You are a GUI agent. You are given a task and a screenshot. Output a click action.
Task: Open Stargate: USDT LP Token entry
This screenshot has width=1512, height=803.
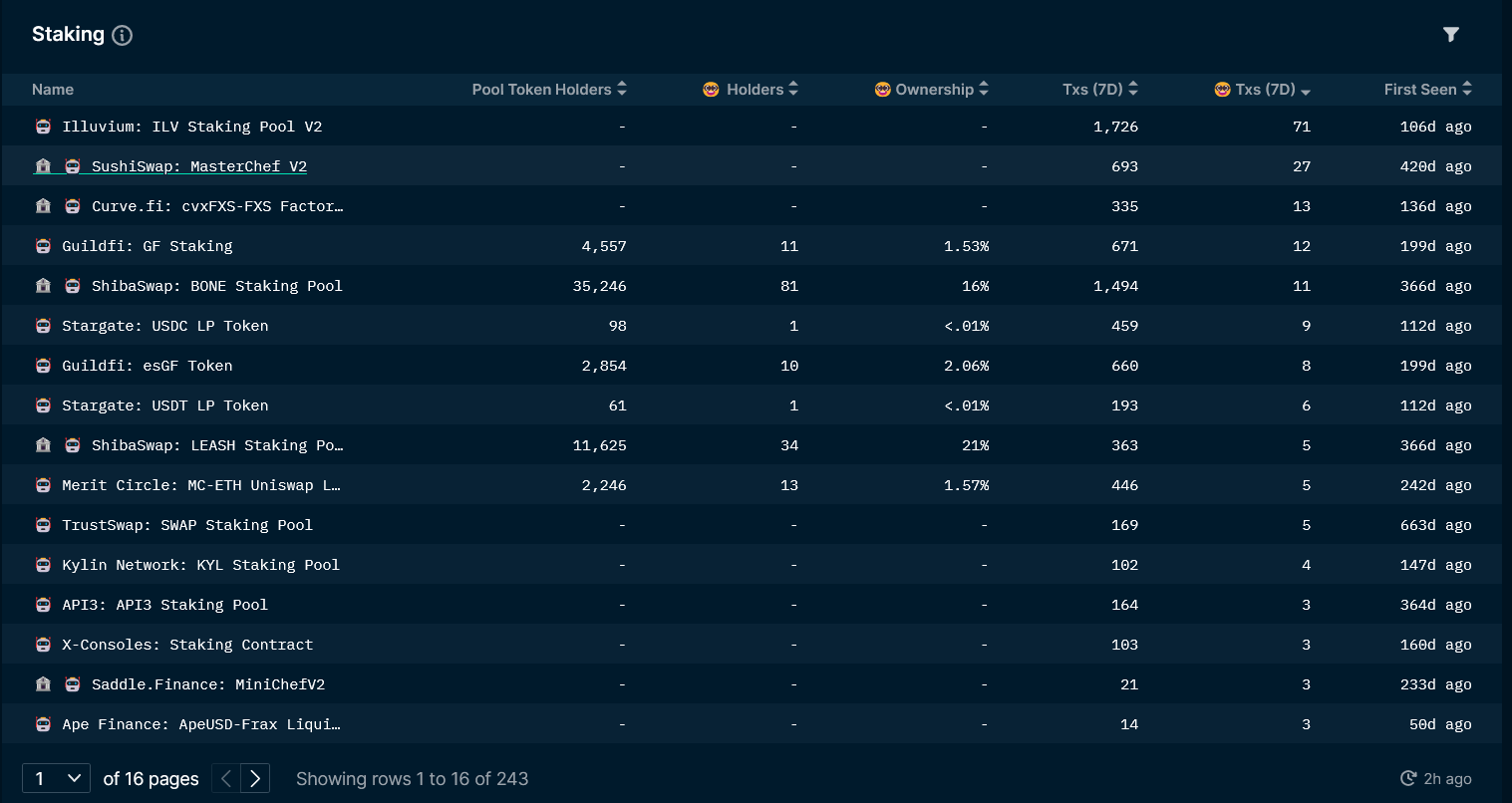pos(165,405)
